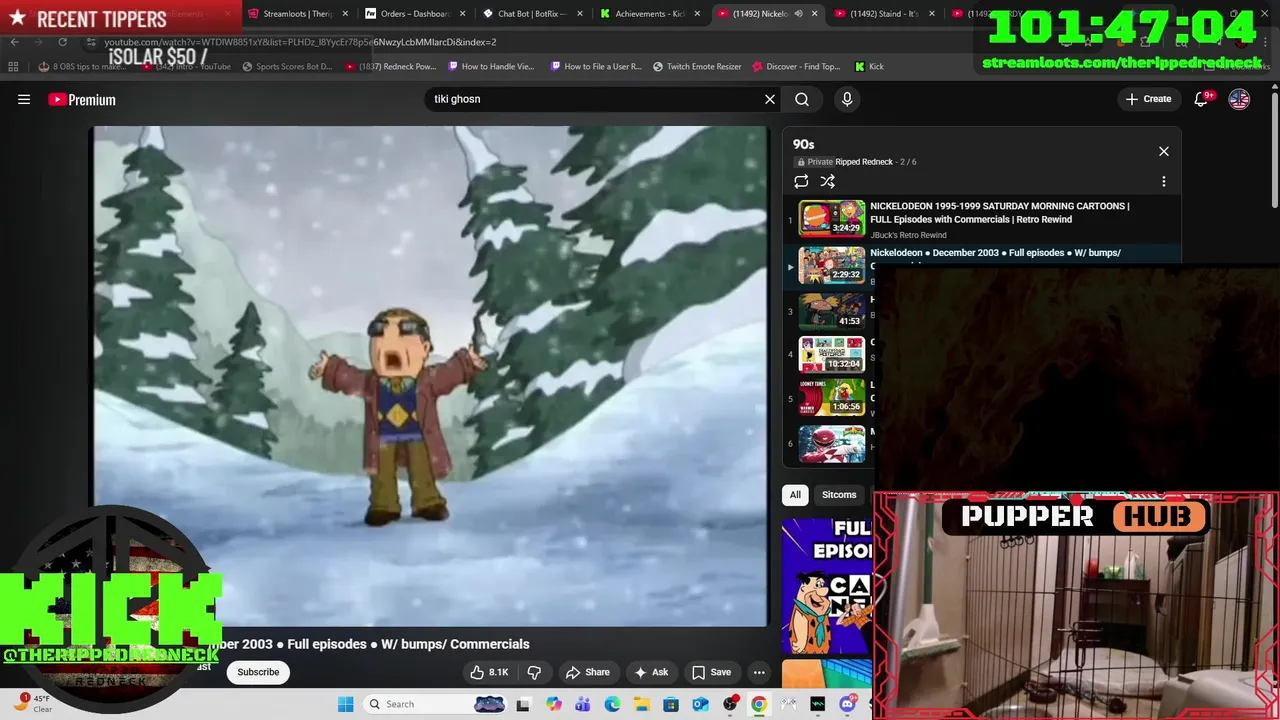This screenshot has width=1280, height=720.
Task: Close the Chat Bot | BotRix tab
Action: pyautogui.click(x=580, y=14)
